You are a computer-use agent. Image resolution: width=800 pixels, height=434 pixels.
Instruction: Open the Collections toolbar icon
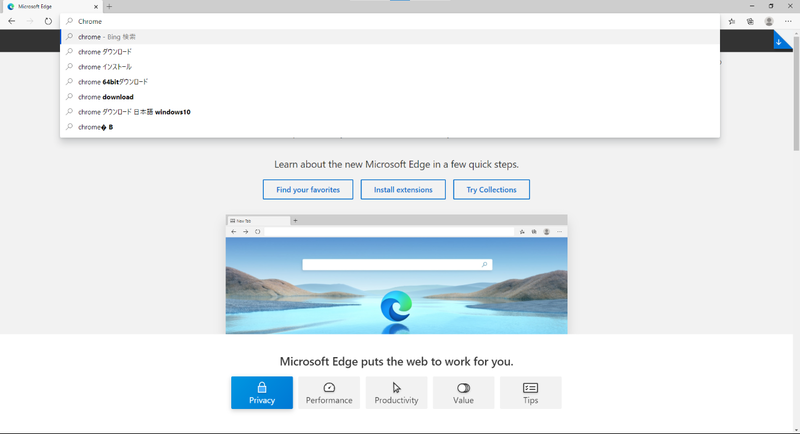tap(750, 21)
